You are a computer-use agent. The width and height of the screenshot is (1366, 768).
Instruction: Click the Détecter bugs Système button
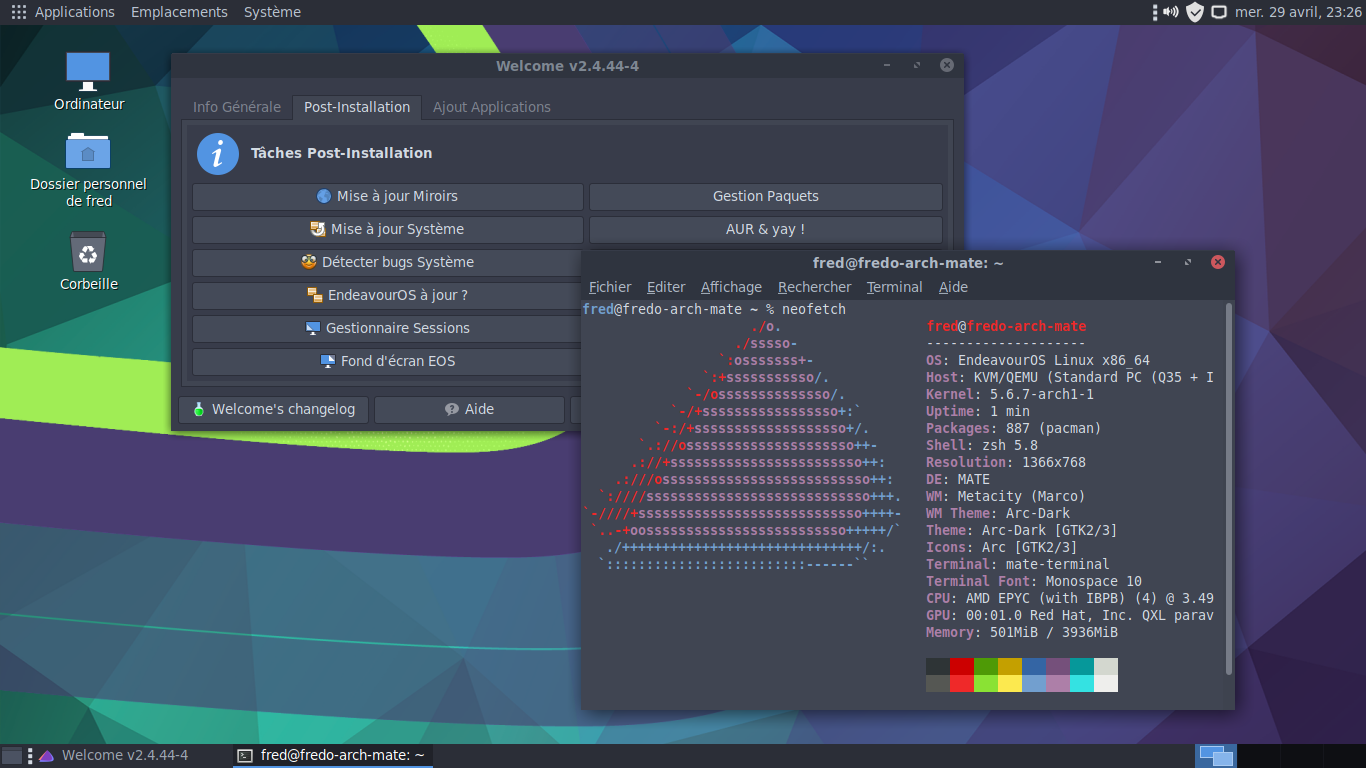[x=388, y=262]
